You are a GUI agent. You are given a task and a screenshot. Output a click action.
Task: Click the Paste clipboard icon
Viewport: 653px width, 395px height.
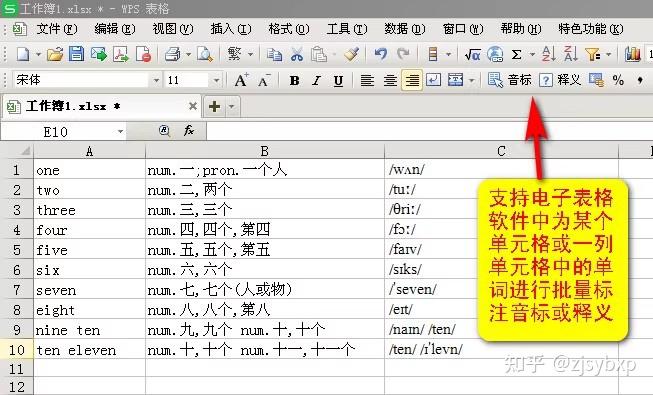319,54
